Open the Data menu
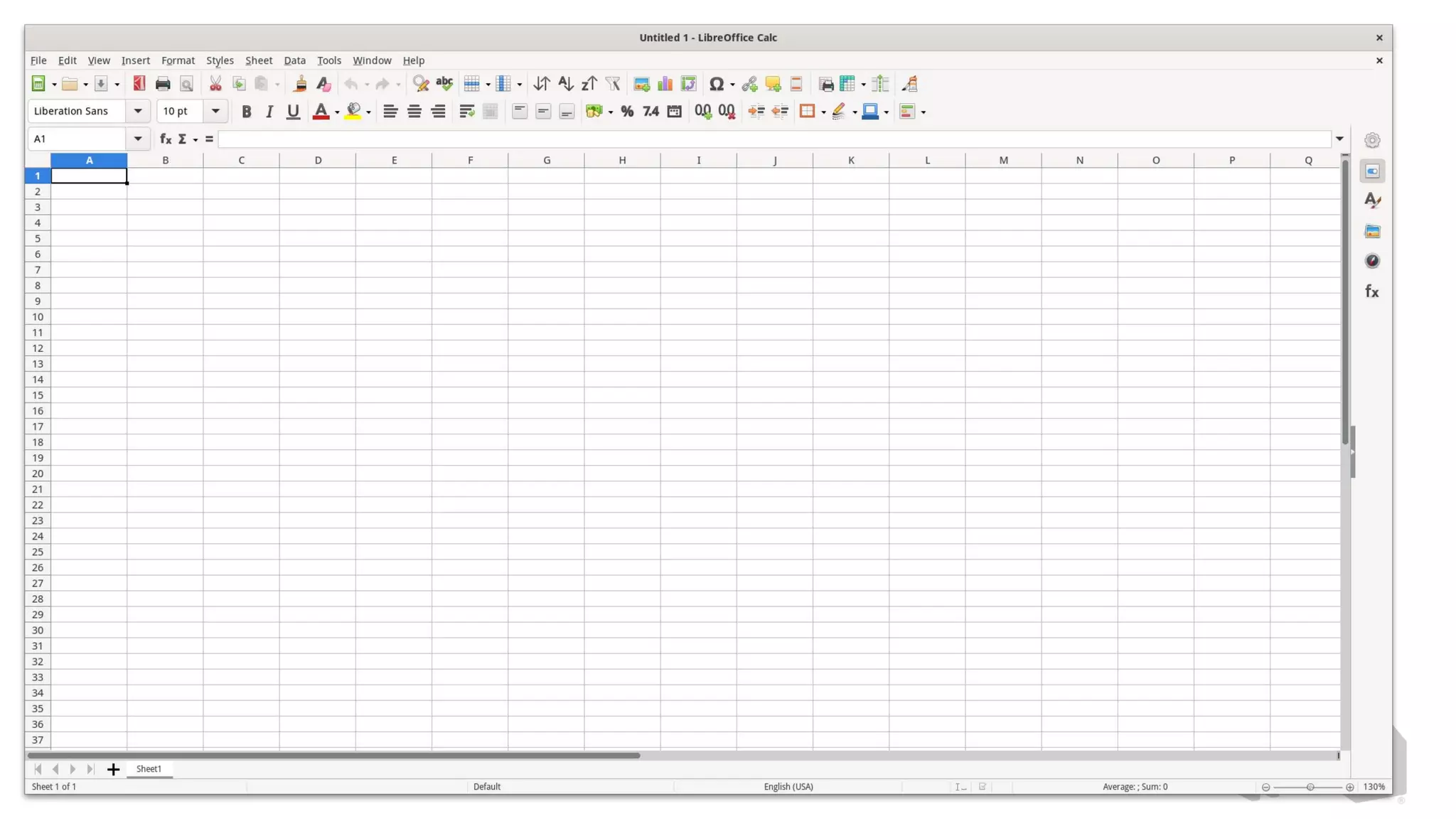Image resolution: width=1456 pixels, height=819 pixels. pos(294,60)
